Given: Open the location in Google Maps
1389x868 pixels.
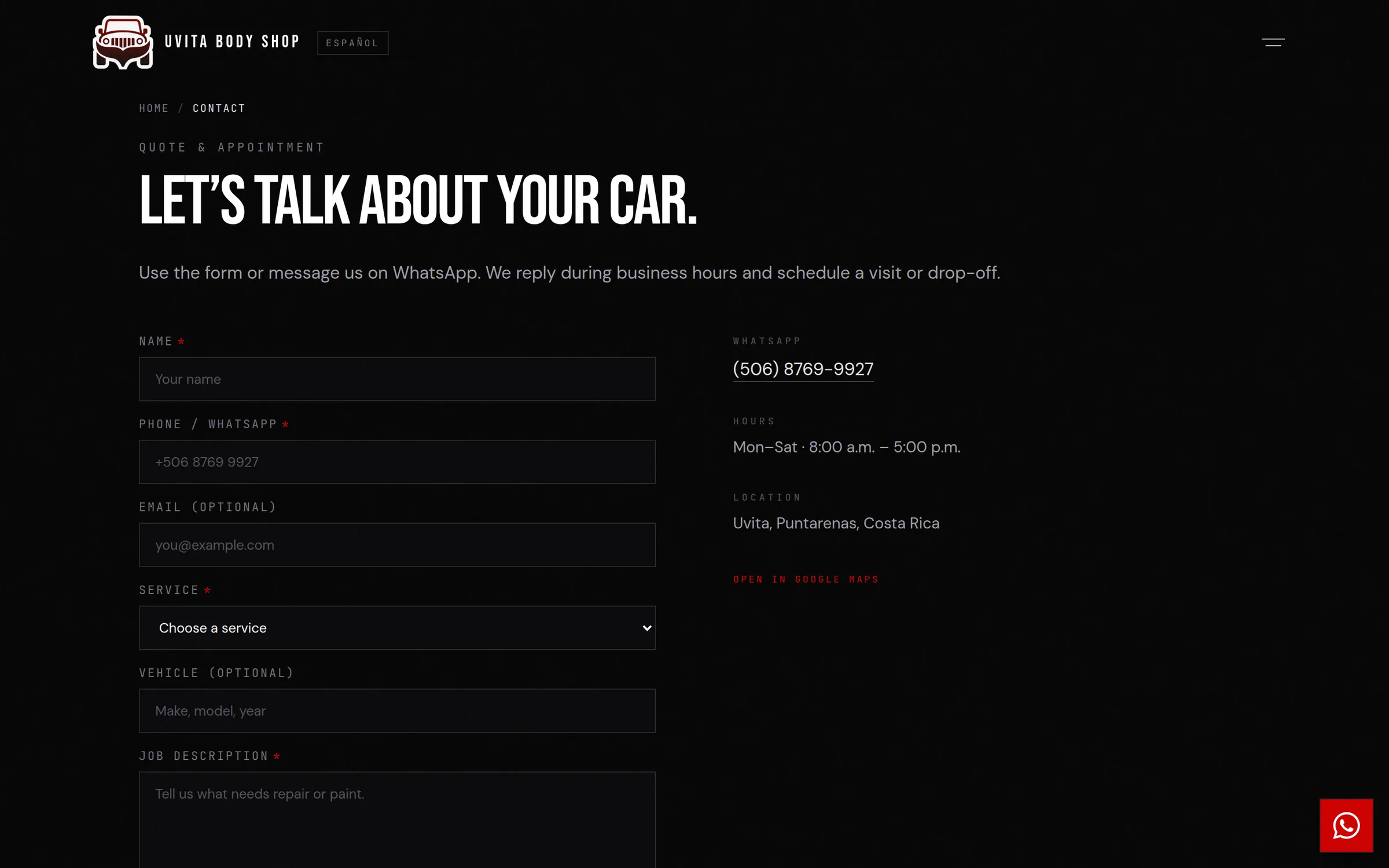Looking at the screenshot, I should [x=806, y=579].
